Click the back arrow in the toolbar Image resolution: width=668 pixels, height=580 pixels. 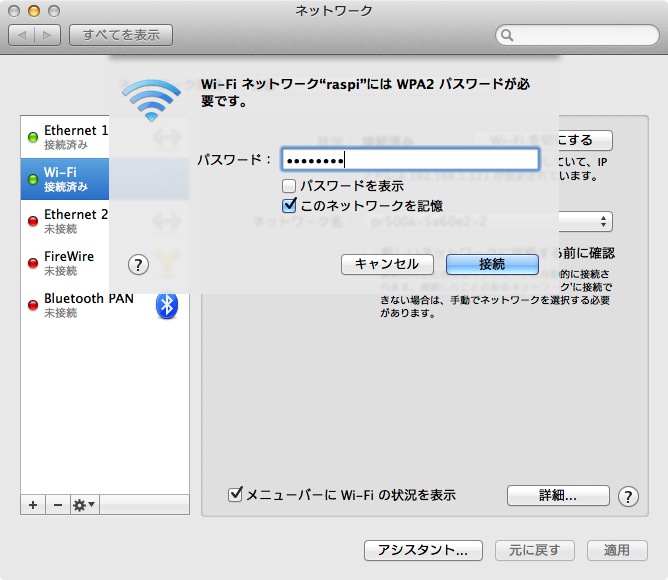(x=23, y=35)
